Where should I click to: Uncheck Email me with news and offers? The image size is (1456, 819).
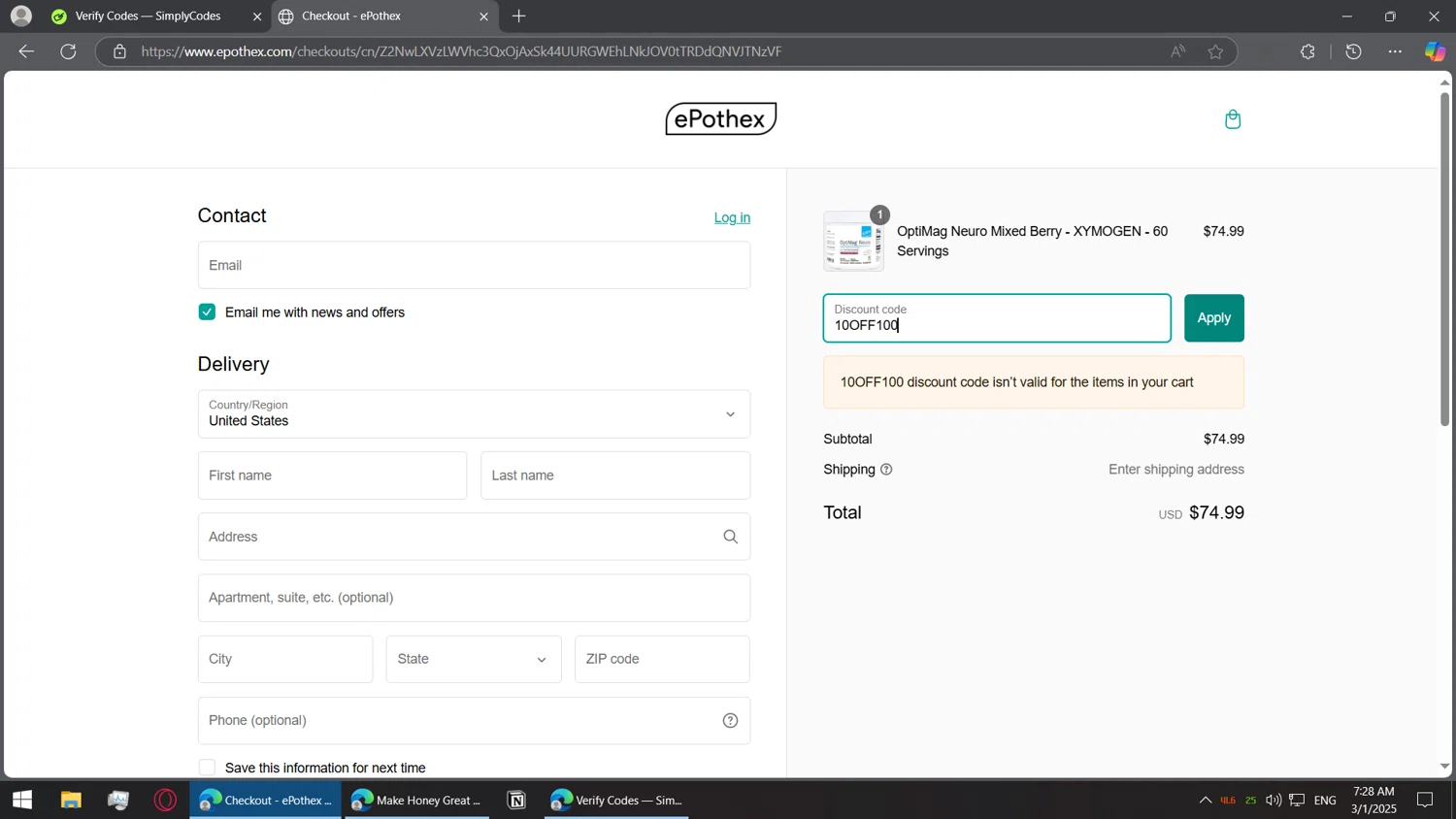point(207,311)
